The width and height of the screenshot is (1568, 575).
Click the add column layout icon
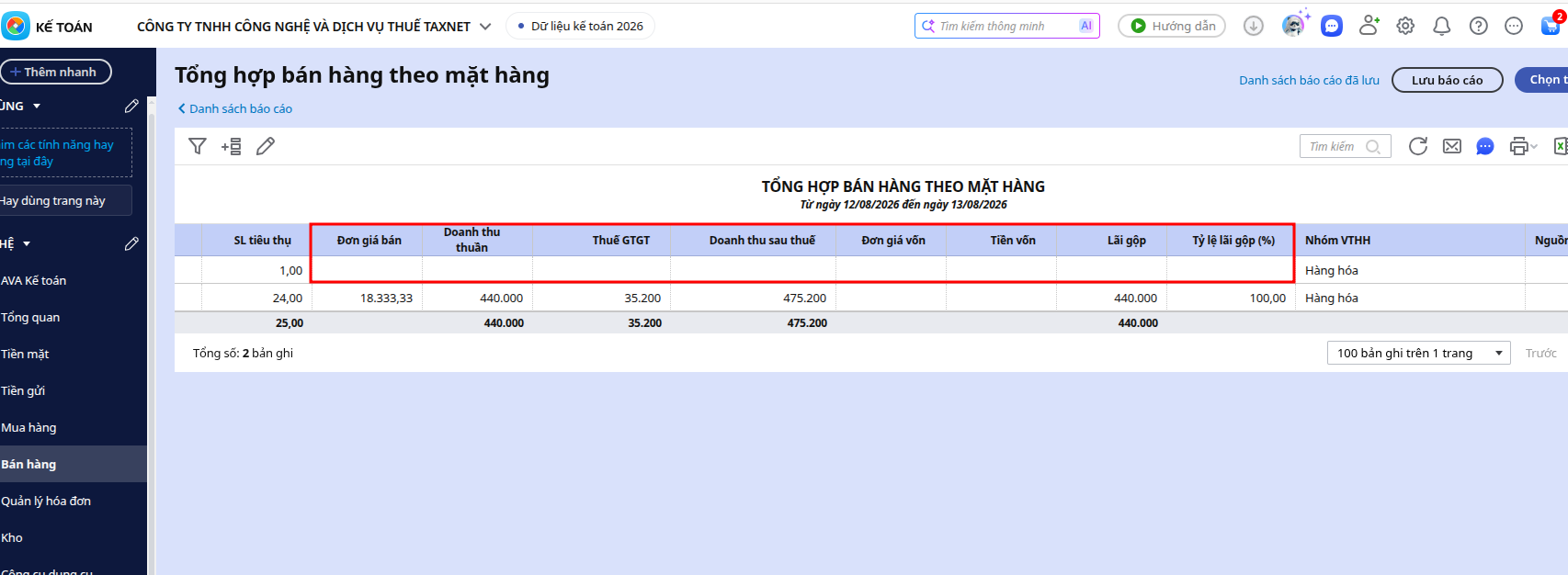pos(232,146)
